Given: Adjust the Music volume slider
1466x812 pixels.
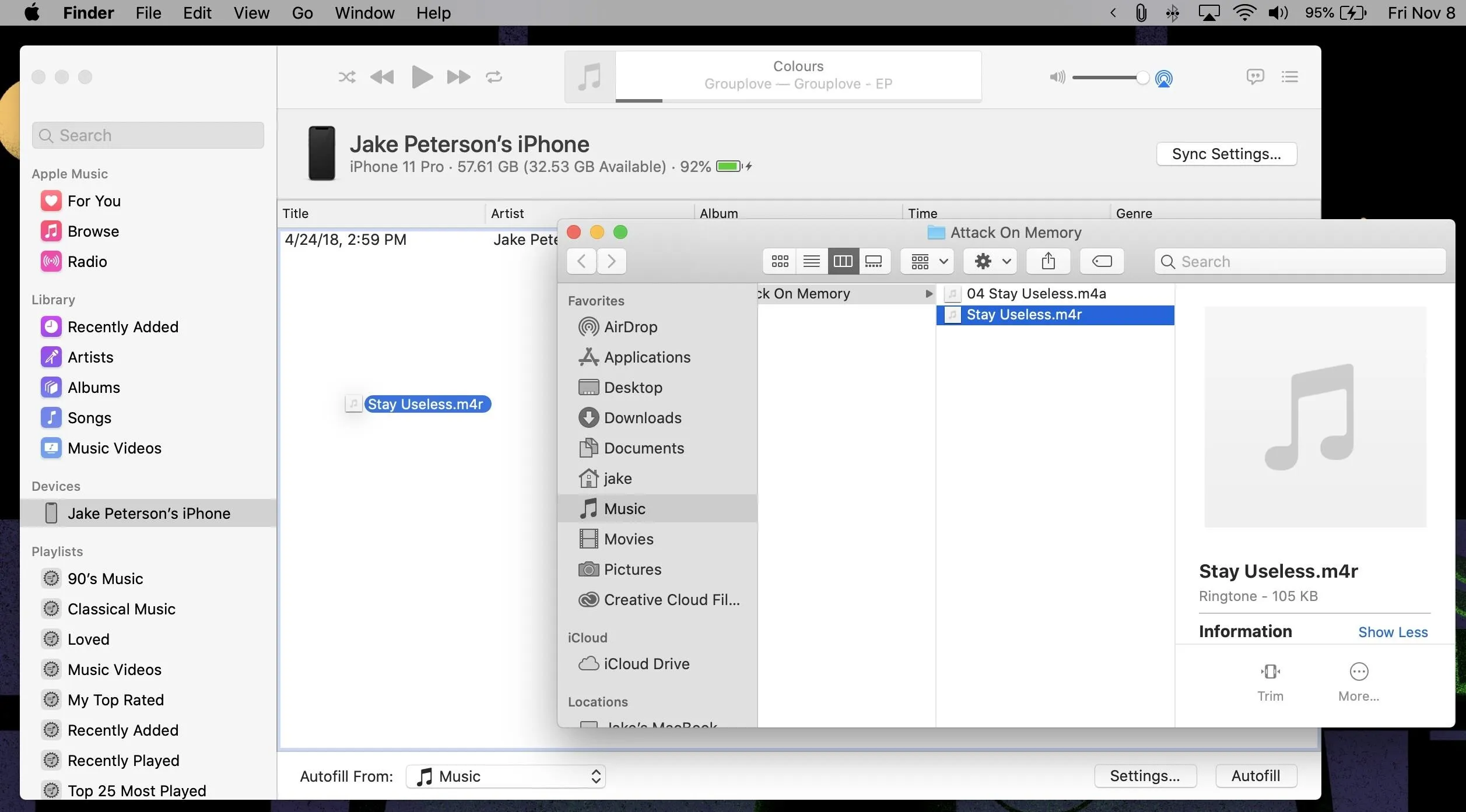Looking at the screenshot, I should point(1110,78).
